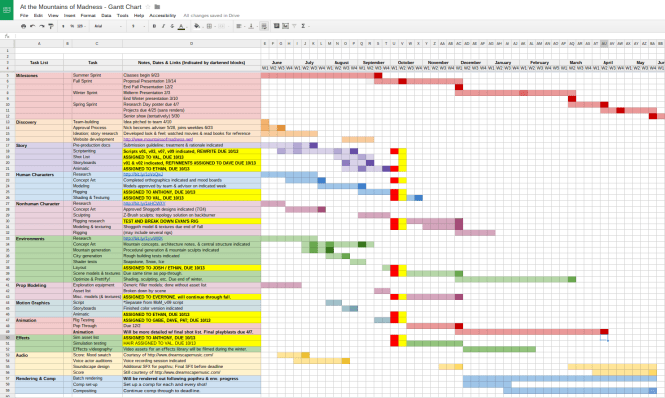Click the document title text
The image size is (665, 398).
click(x=81, y=7)
